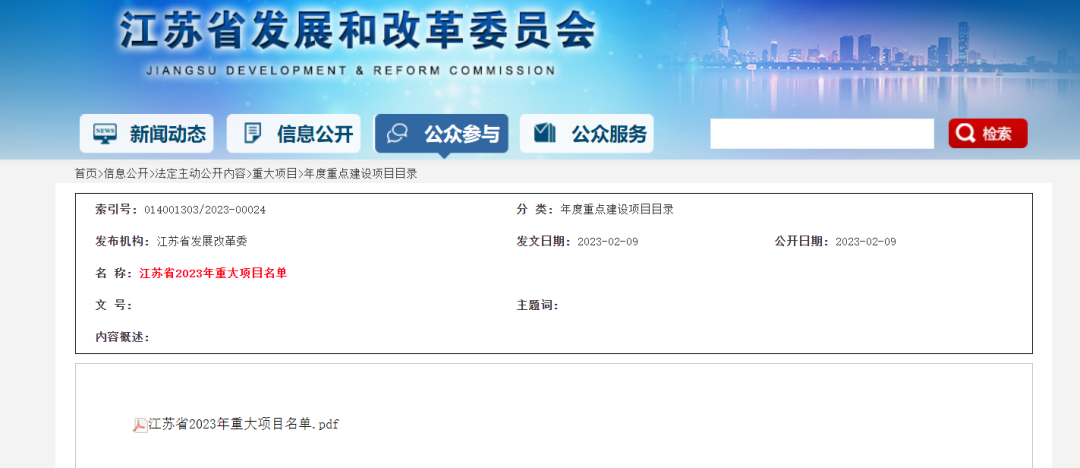1080x468 pixels.
Task: Go to 首页 in the breadcrumb
Action: 86,173
